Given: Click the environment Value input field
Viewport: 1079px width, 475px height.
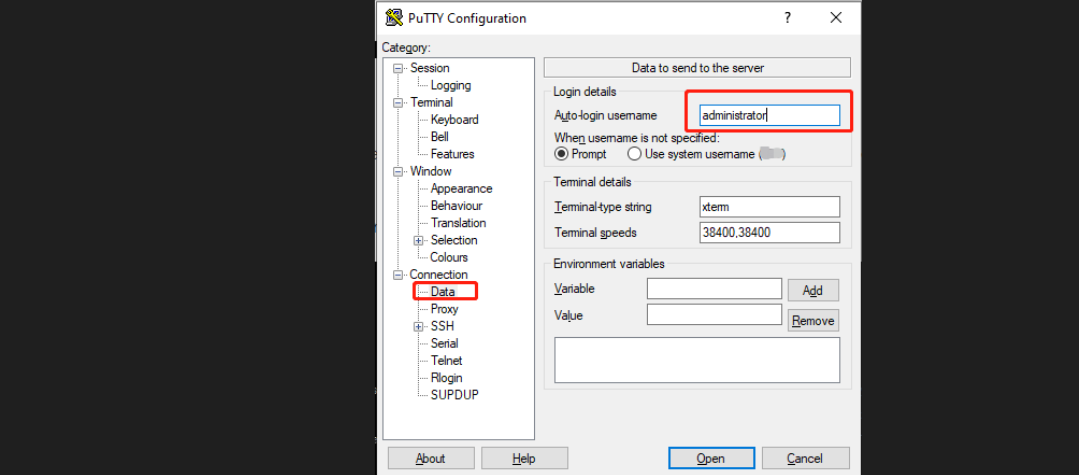Looking at the screenshot, I should point(714,315).
